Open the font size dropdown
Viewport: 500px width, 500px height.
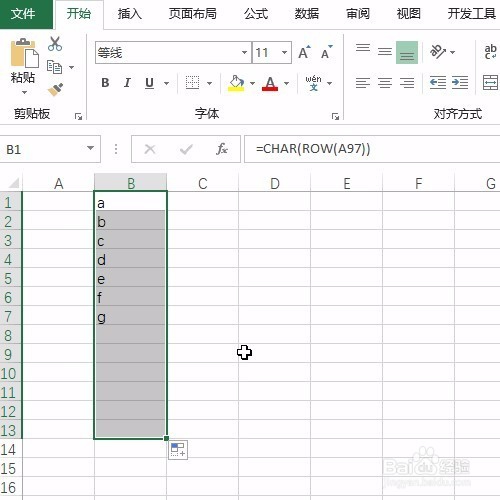284,52
